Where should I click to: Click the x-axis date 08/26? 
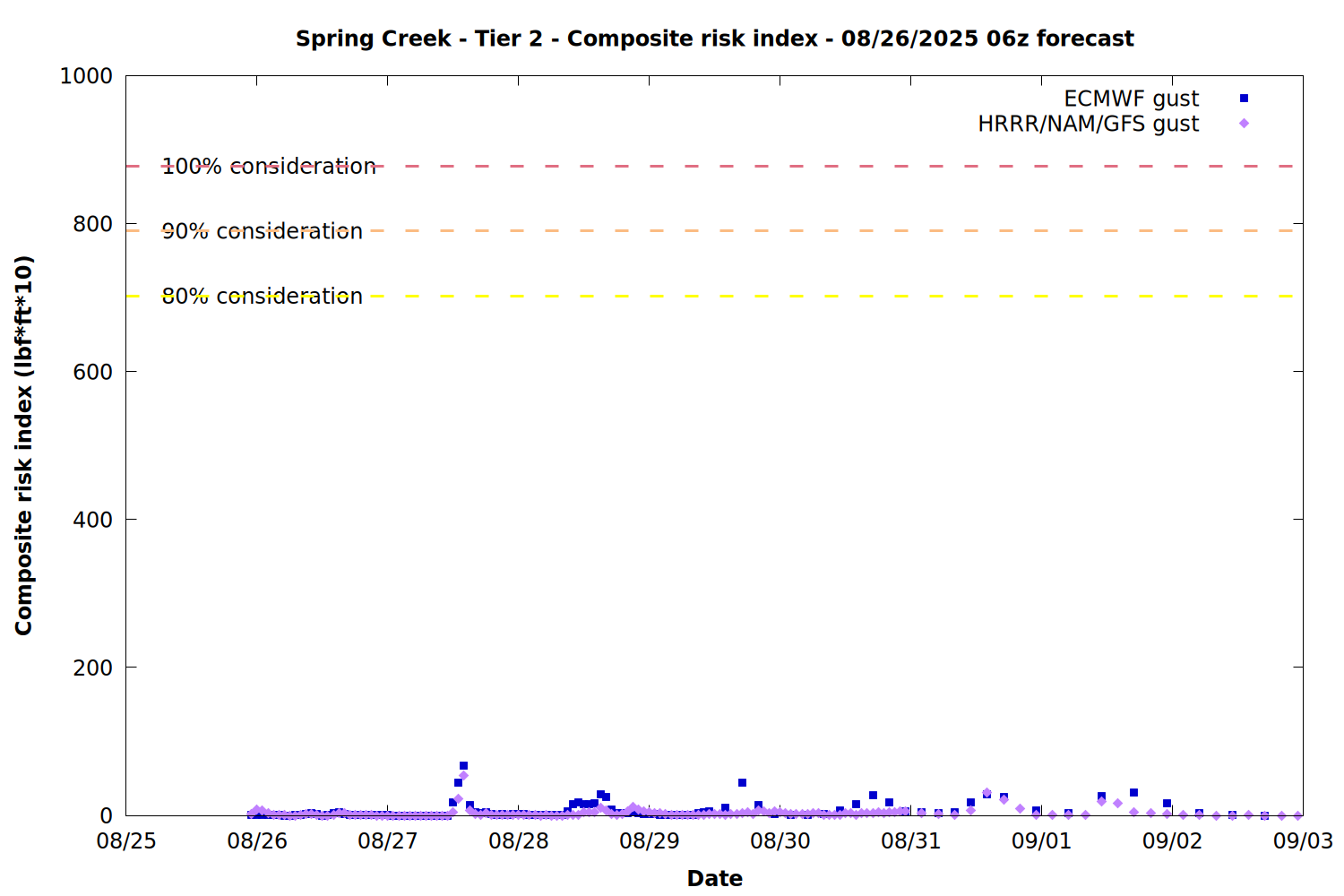click(257, 840)
